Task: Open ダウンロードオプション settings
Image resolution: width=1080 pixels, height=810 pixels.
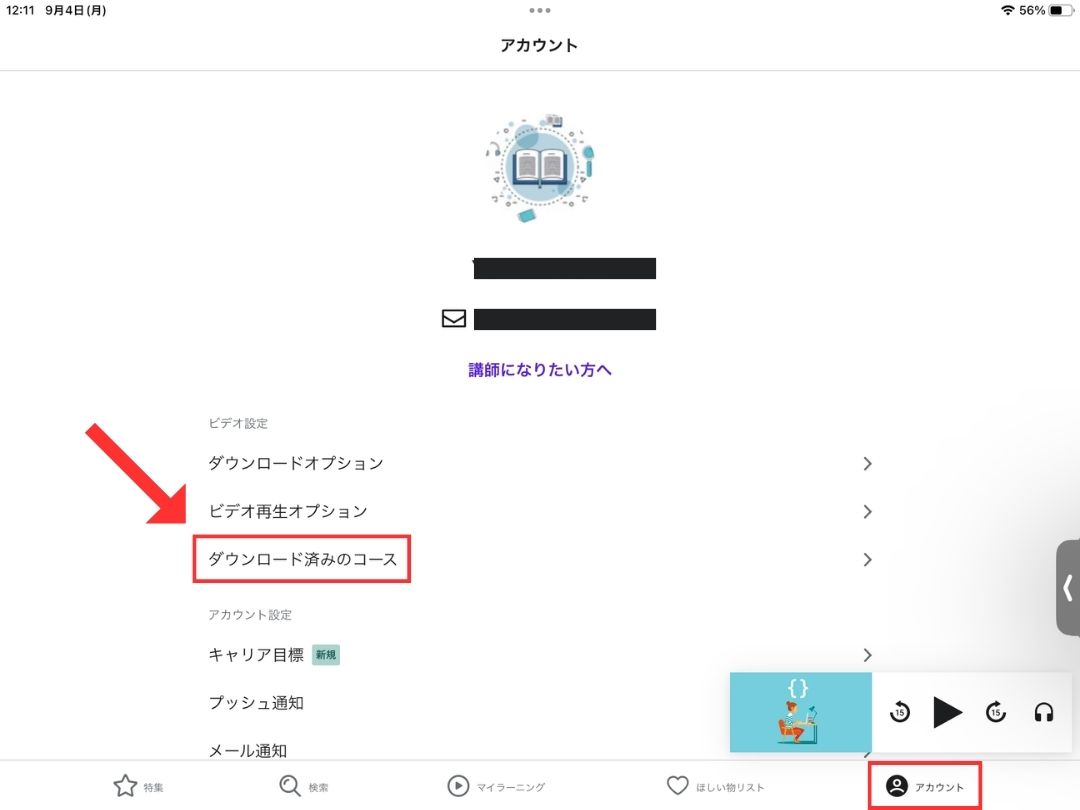Action: 296,463
